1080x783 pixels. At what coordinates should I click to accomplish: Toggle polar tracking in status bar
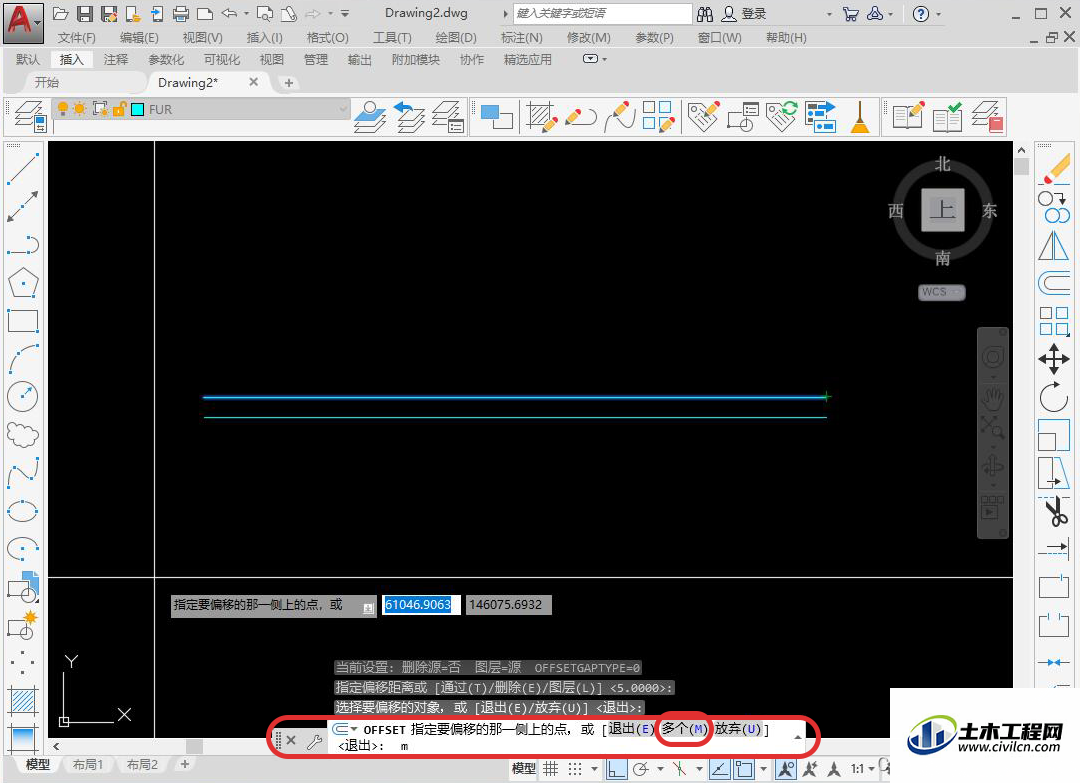point(641,769)
